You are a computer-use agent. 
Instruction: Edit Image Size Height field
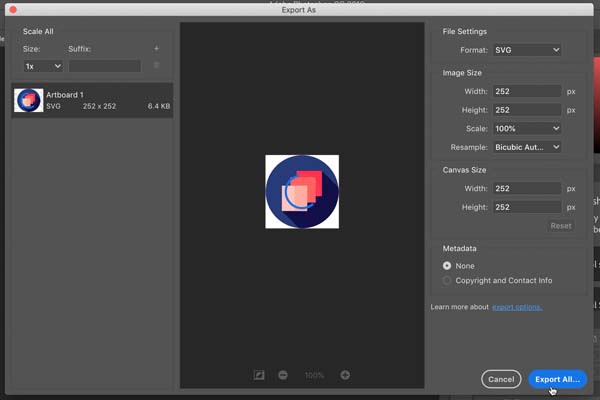(527, 110)
